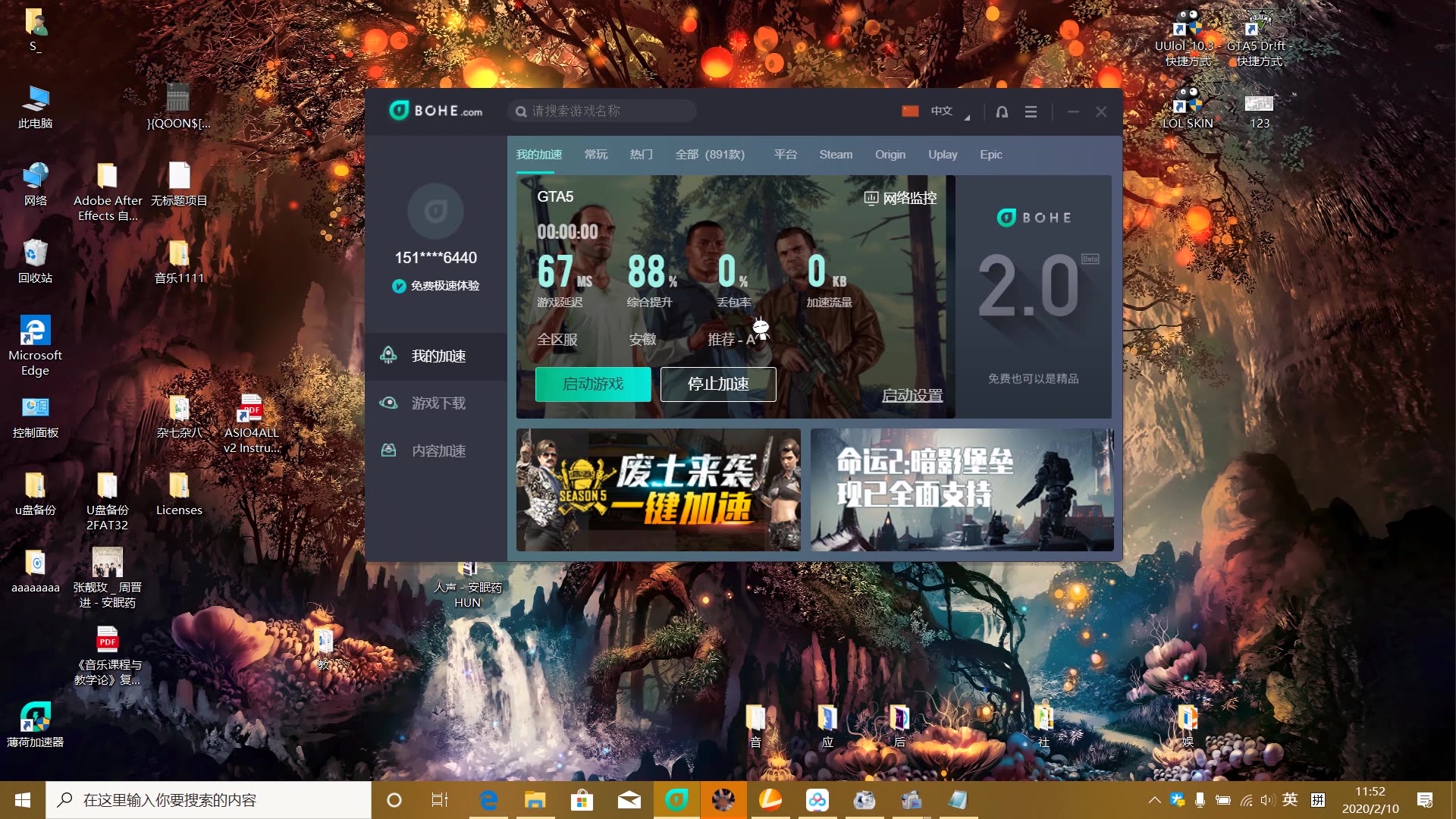This screenshot has width=1456, height=819.
Task: Open the 废土来袭 一键加速 banner
Action: pos(658,489)
